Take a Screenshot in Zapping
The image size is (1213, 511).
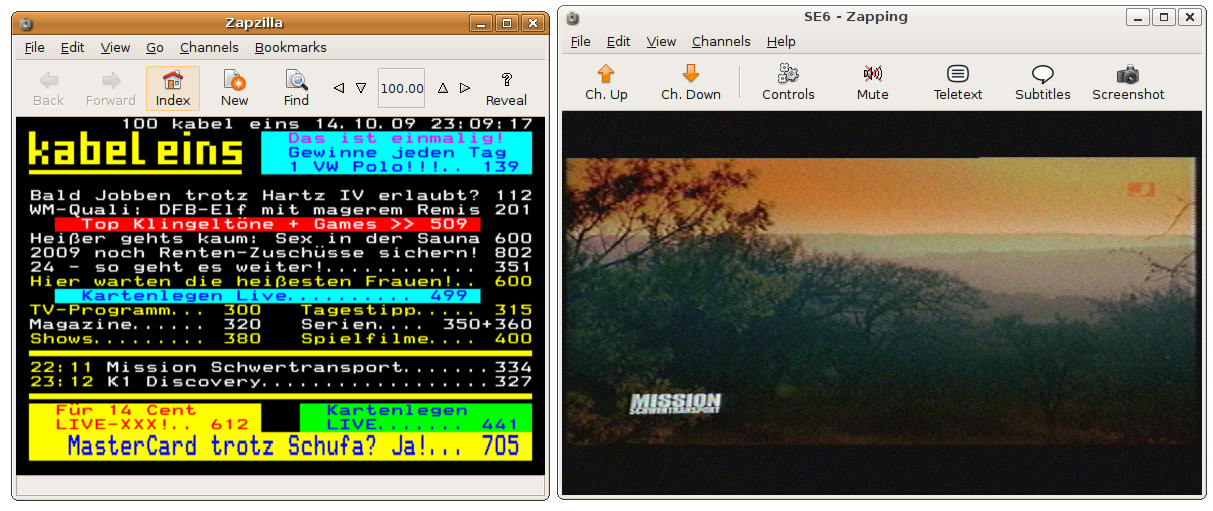1128,83
